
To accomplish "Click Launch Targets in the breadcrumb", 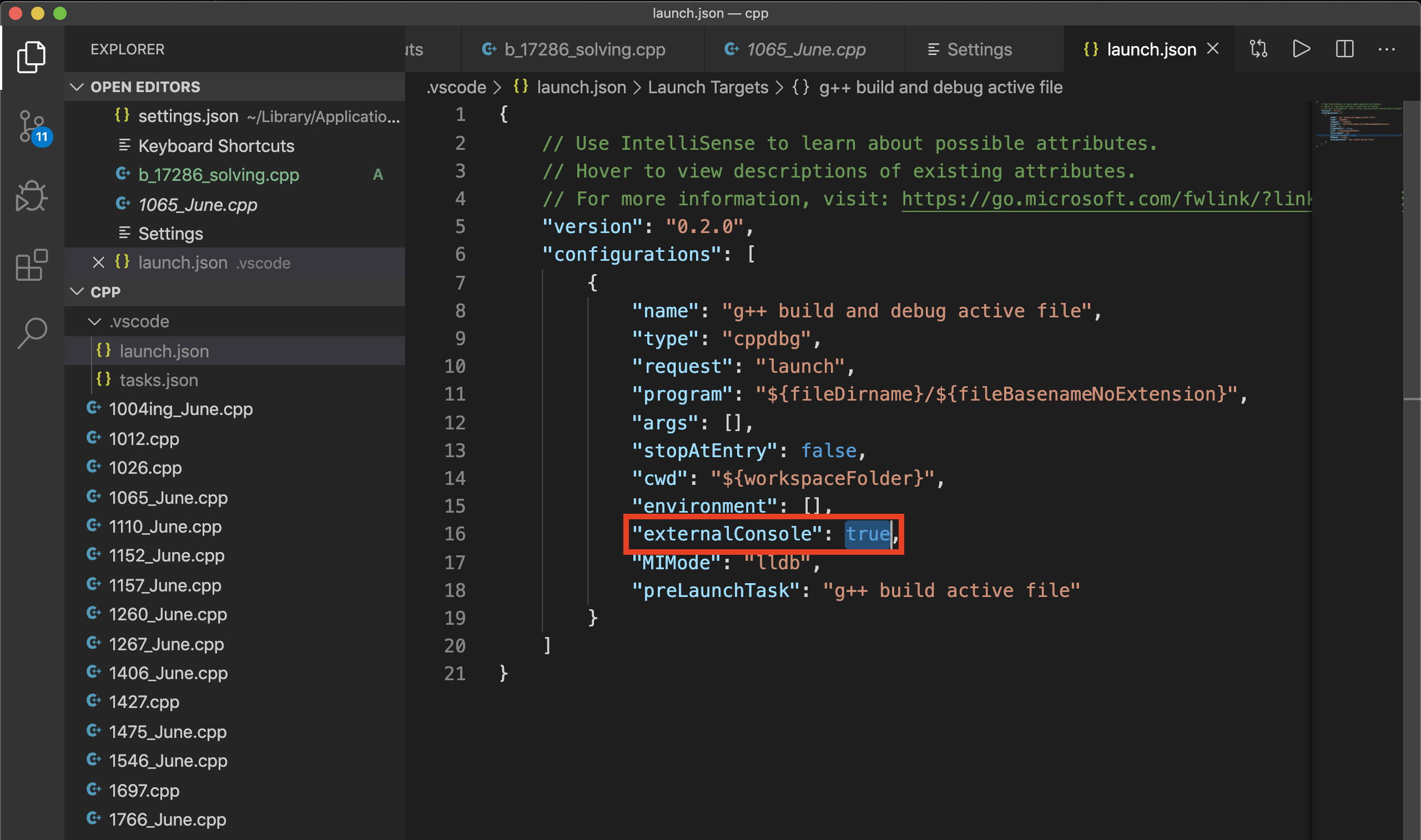I will (708, 87).
